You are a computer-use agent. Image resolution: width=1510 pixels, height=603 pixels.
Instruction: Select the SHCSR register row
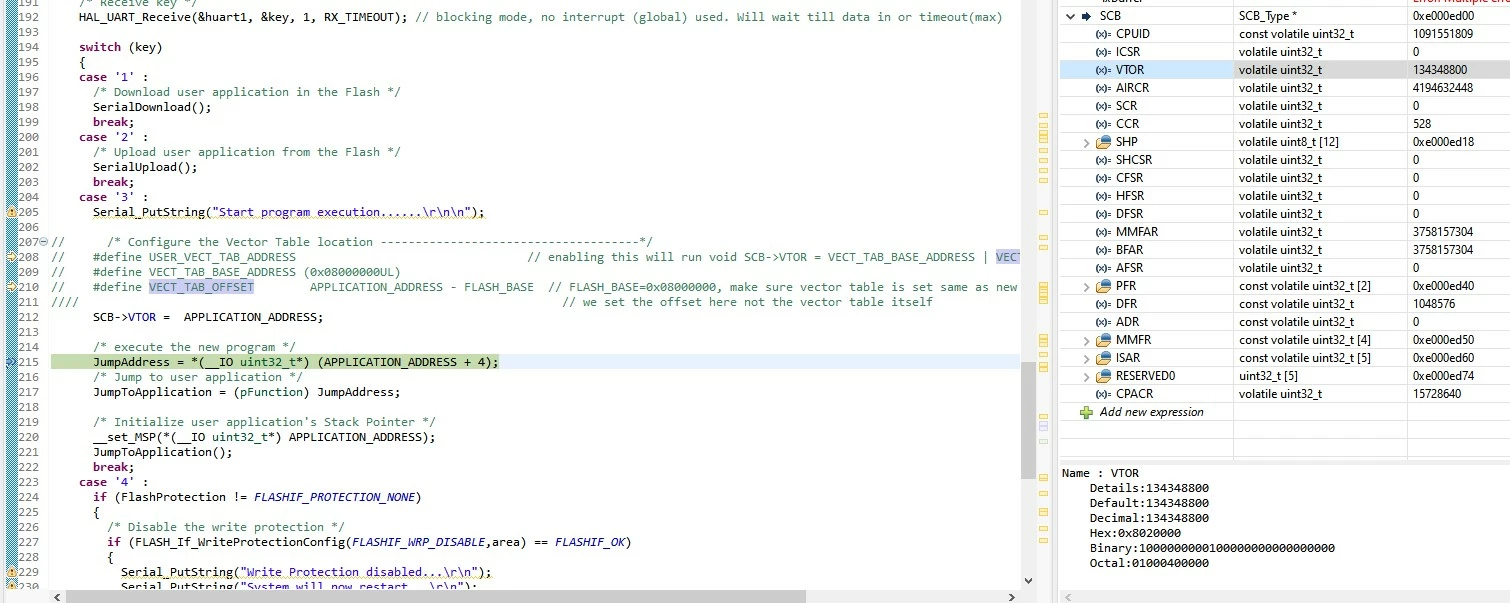coord(1284,160)
